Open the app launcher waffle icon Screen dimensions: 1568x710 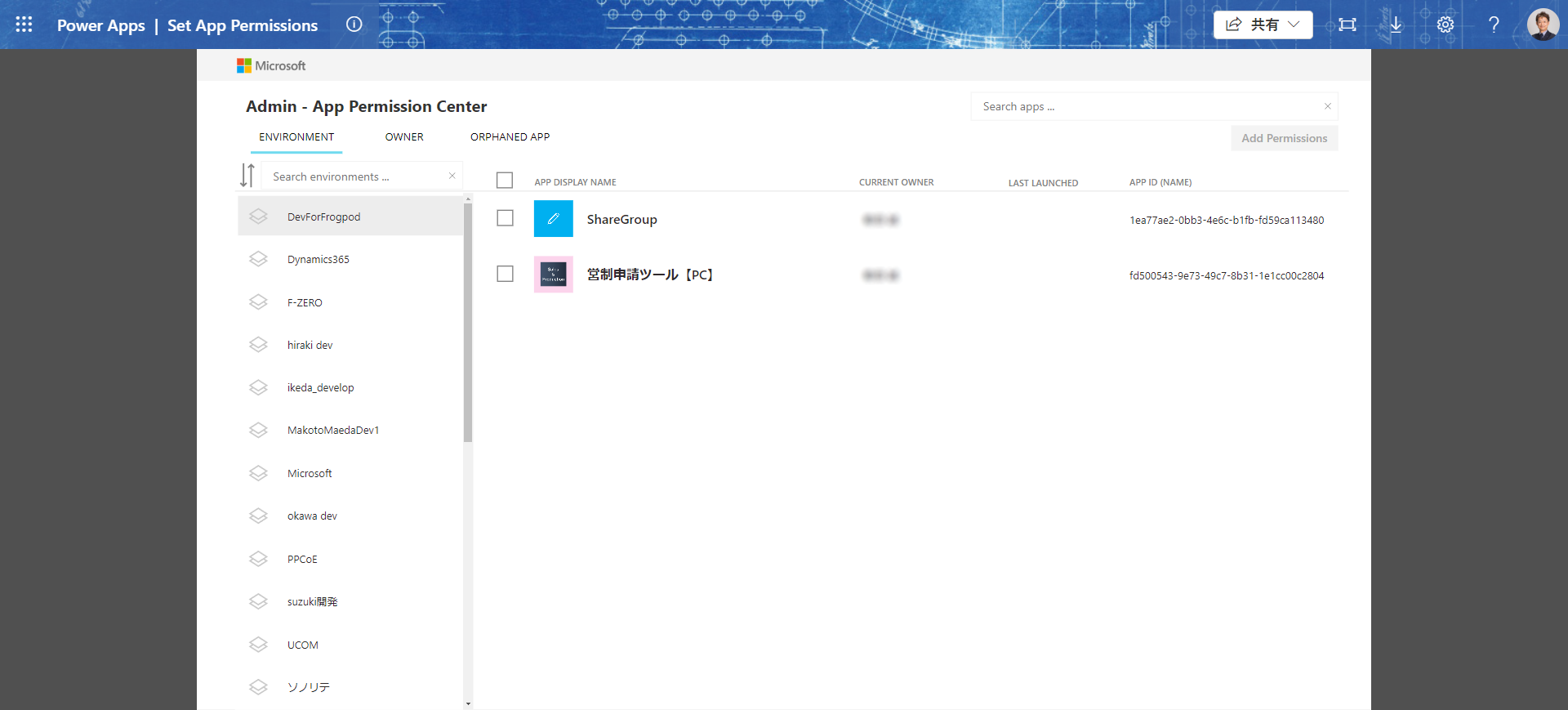[24, 25]
